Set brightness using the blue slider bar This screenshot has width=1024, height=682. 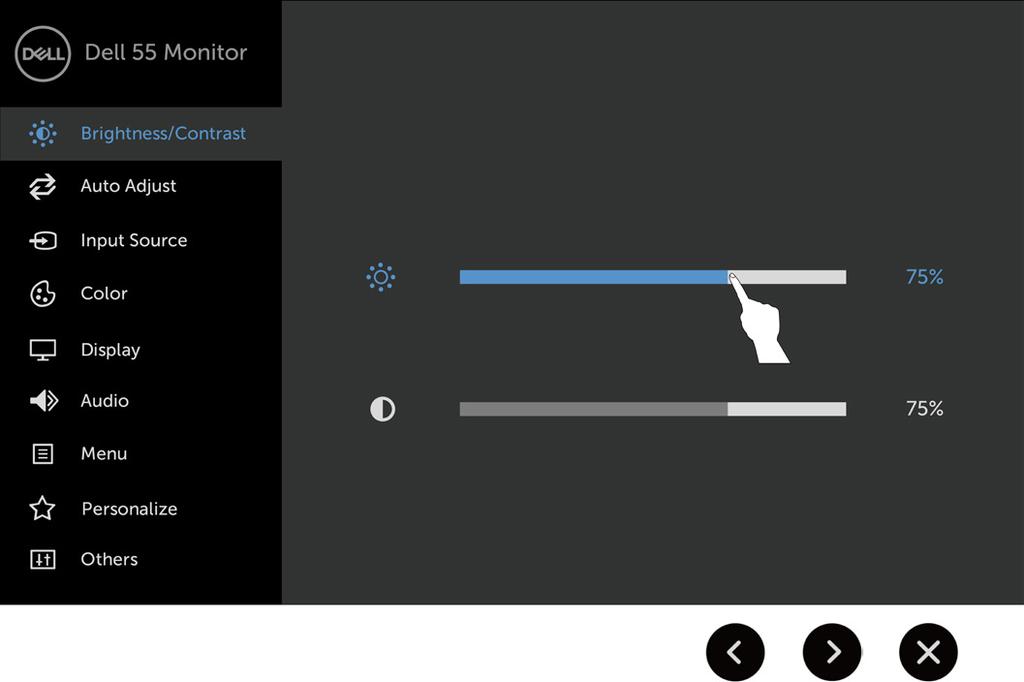point(653,277)
